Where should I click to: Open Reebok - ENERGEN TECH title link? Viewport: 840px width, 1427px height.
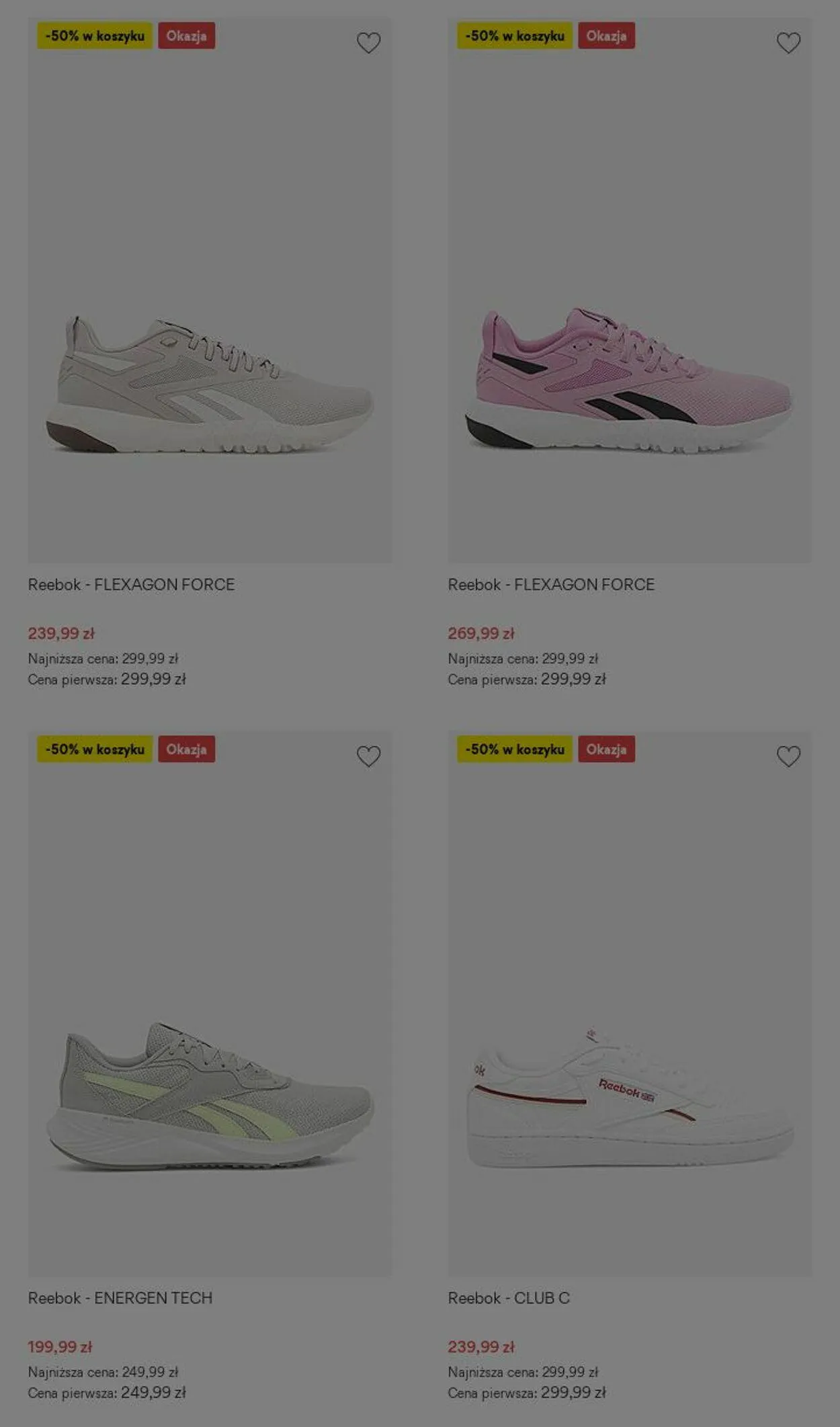120,1298
